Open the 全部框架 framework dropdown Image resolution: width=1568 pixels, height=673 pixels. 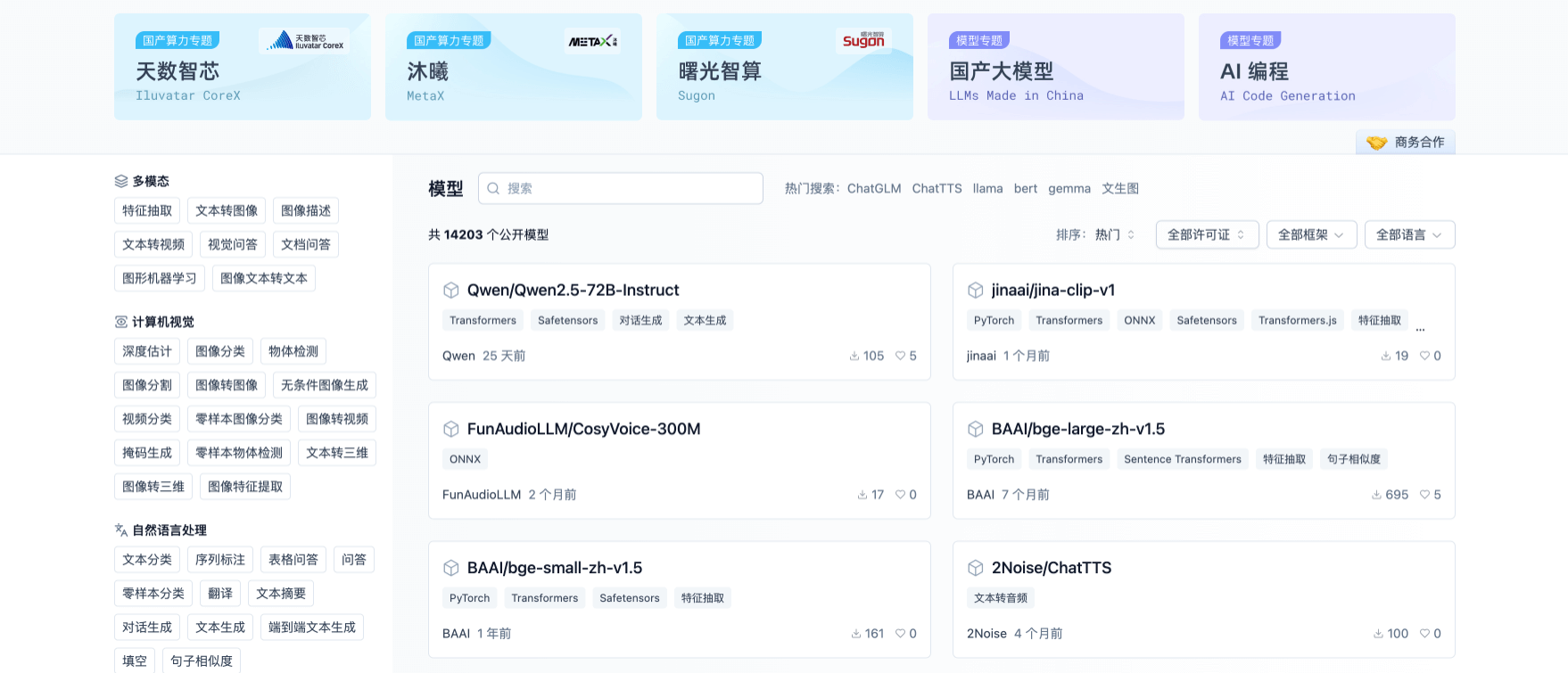tap(1311, 234)
